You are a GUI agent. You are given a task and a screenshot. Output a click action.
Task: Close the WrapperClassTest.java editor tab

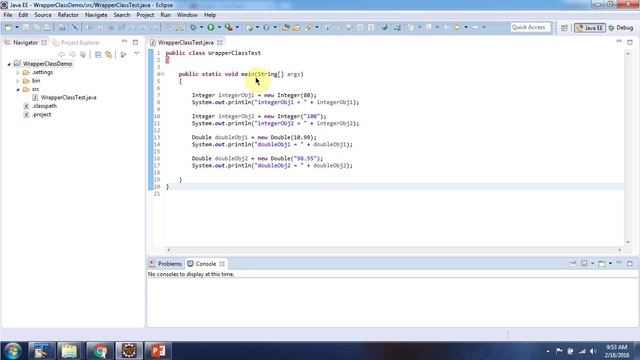click(x=220, y=42)
